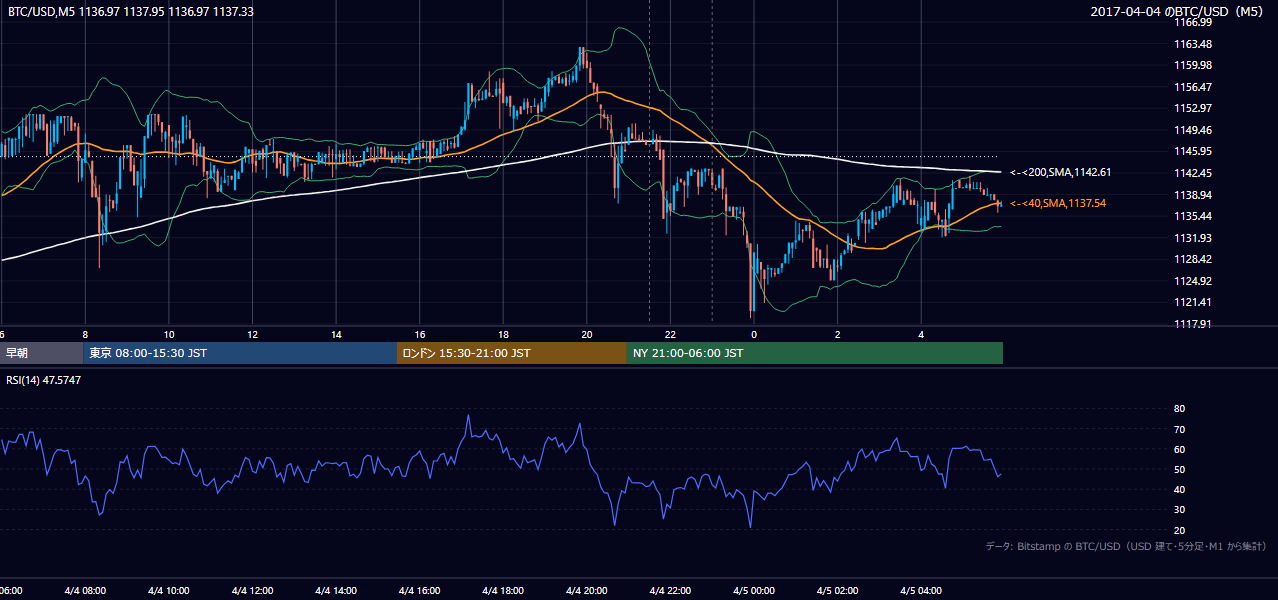Click hour tick '16' under the price chart
The height and width of the screenshot is (600, 1278).
tap(420, 334)
